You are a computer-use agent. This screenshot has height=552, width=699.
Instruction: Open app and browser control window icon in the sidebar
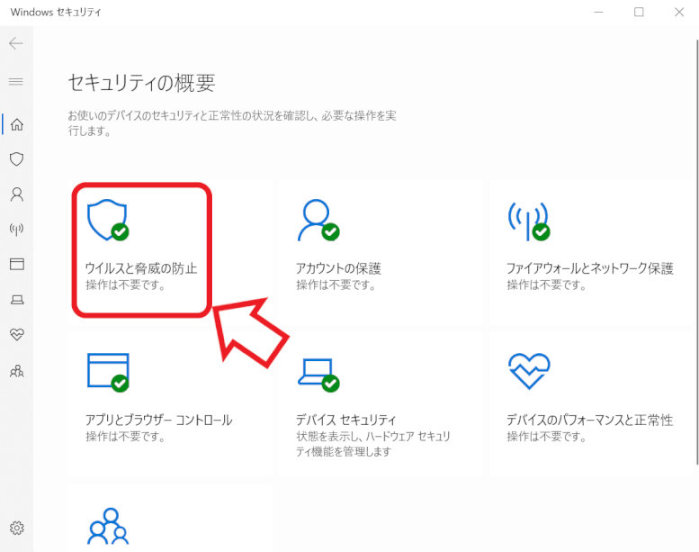click(x=17, y=264)
